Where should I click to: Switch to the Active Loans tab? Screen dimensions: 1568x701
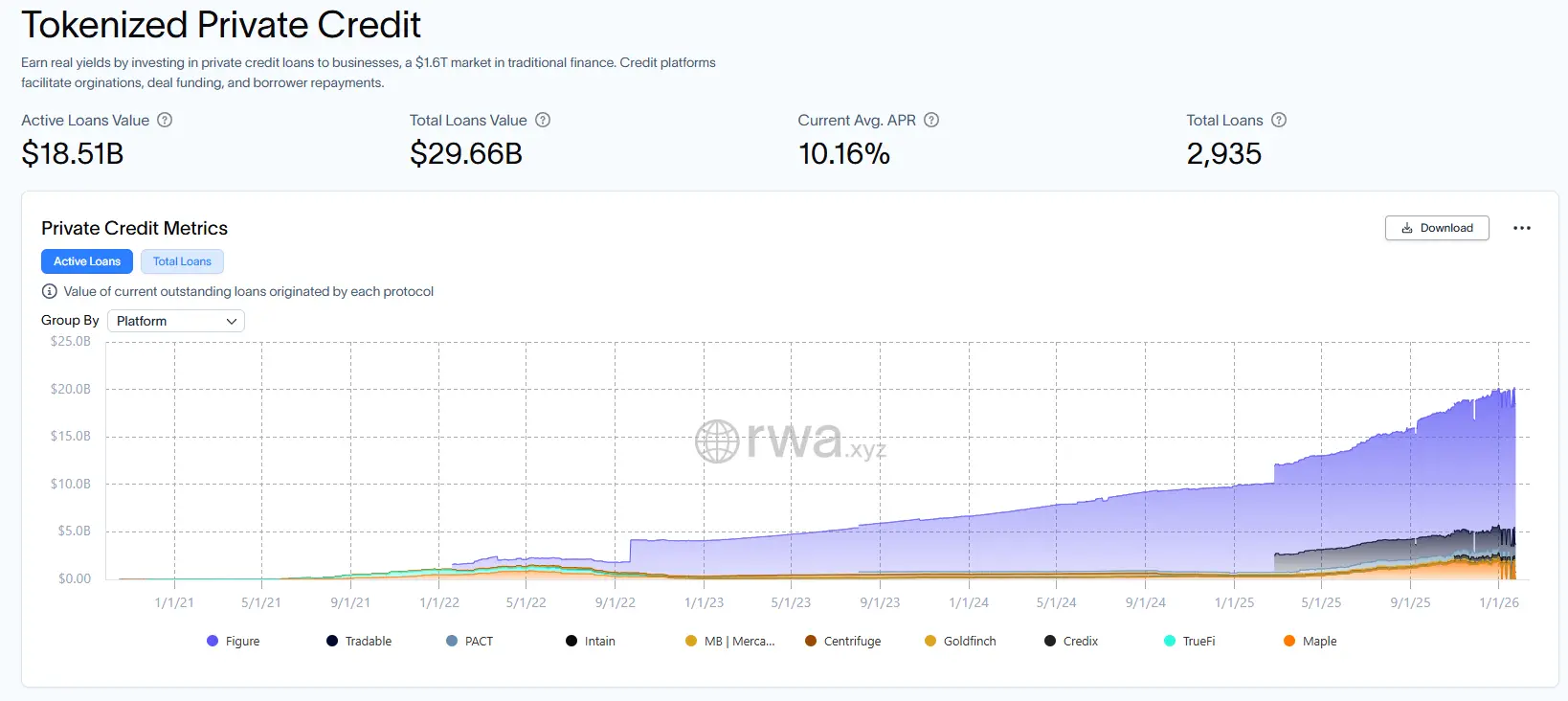point(87,261)
